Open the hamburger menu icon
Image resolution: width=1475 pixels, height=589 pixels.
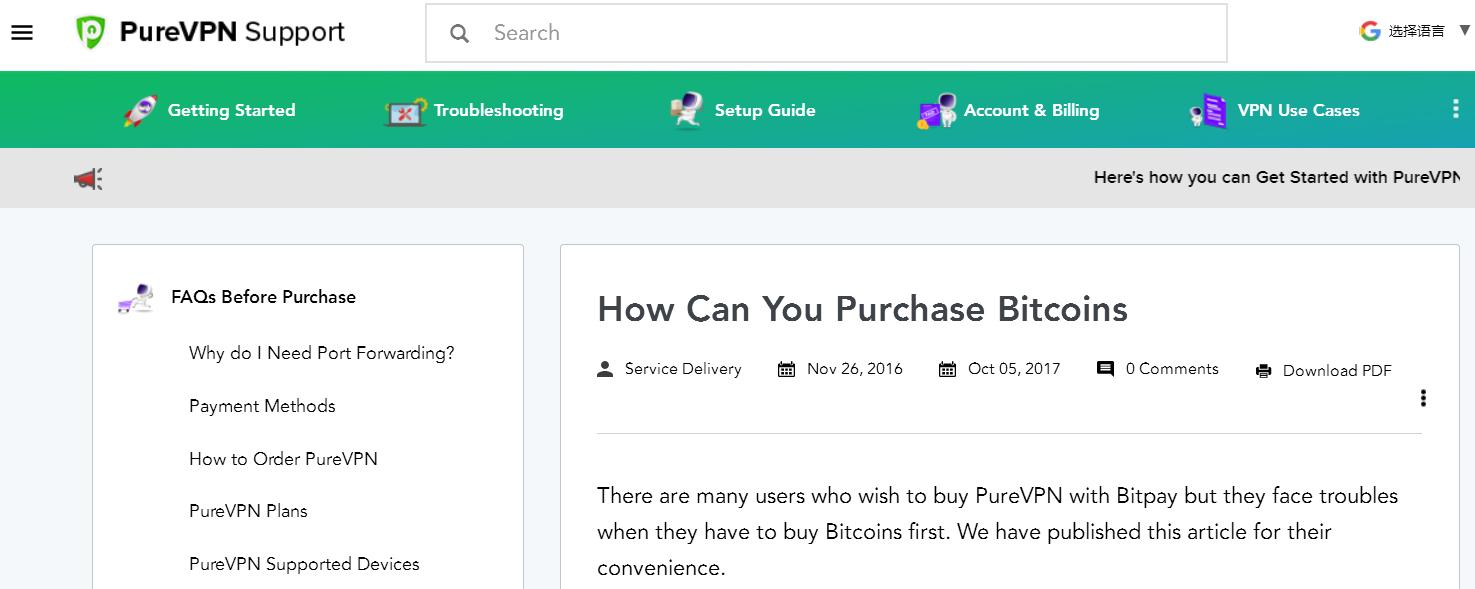click(22, 33)
